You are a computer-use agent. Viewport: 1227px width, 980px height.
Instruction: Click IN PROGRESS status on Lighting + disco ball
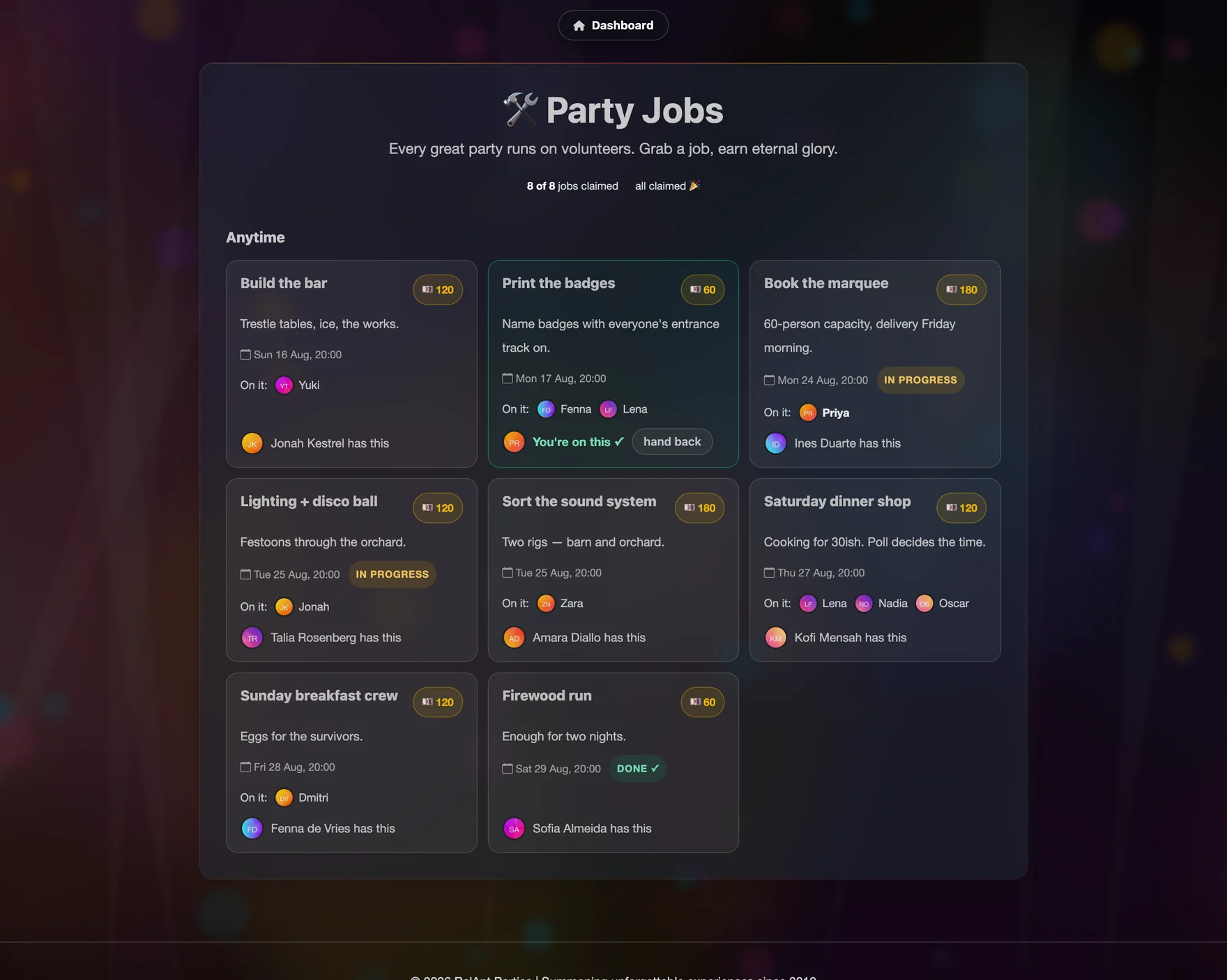[x=392, y=575]
